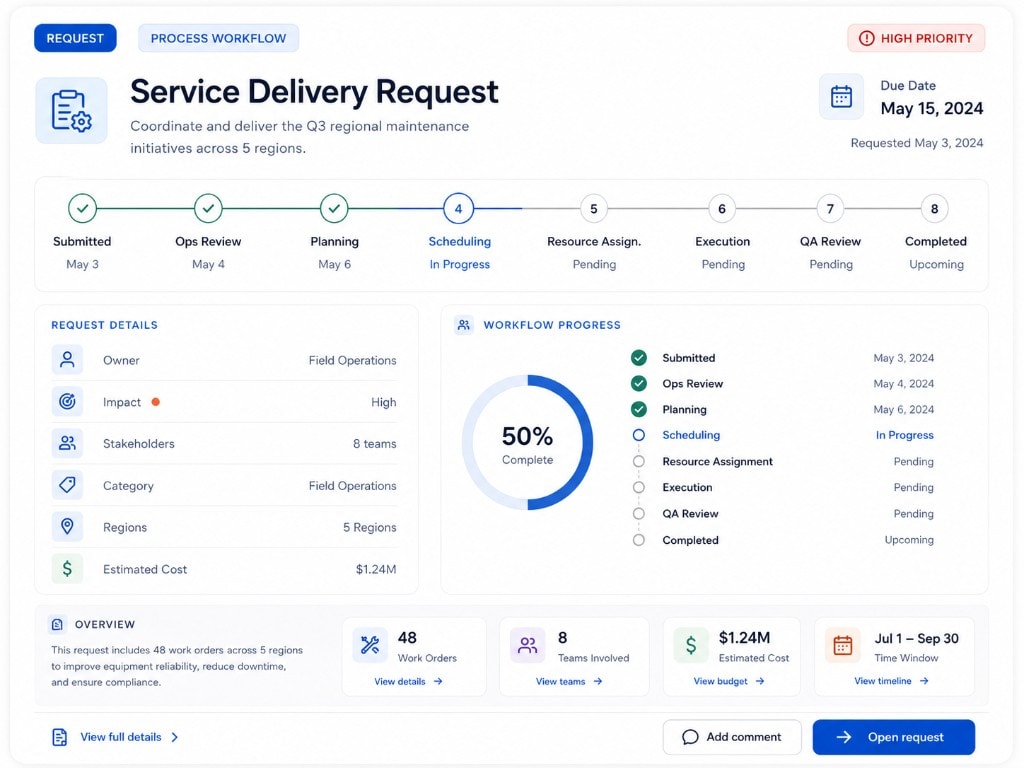This screenshot has width=1024, height=768.
Task: Click the document icon beside View full details
Action: [59, 737]
